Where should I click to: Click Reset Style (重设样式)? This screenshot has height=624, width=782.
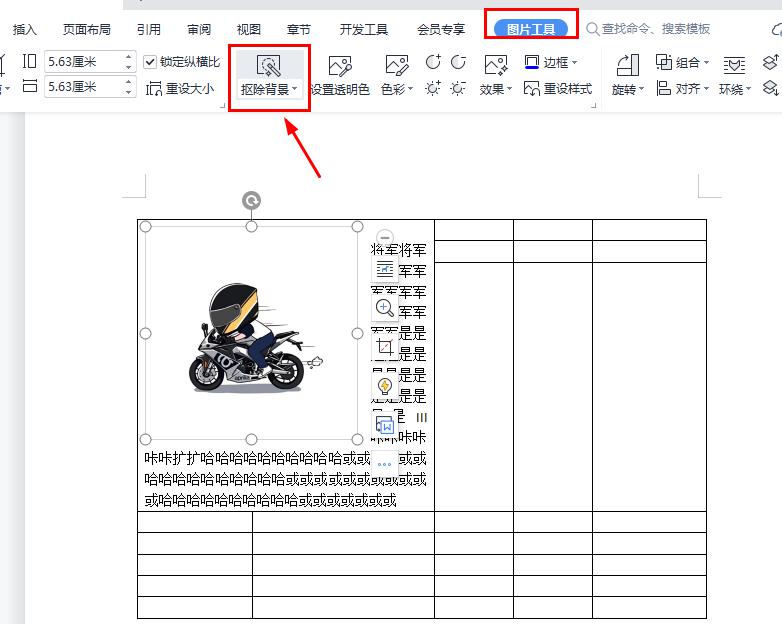(x=558, y=89)
